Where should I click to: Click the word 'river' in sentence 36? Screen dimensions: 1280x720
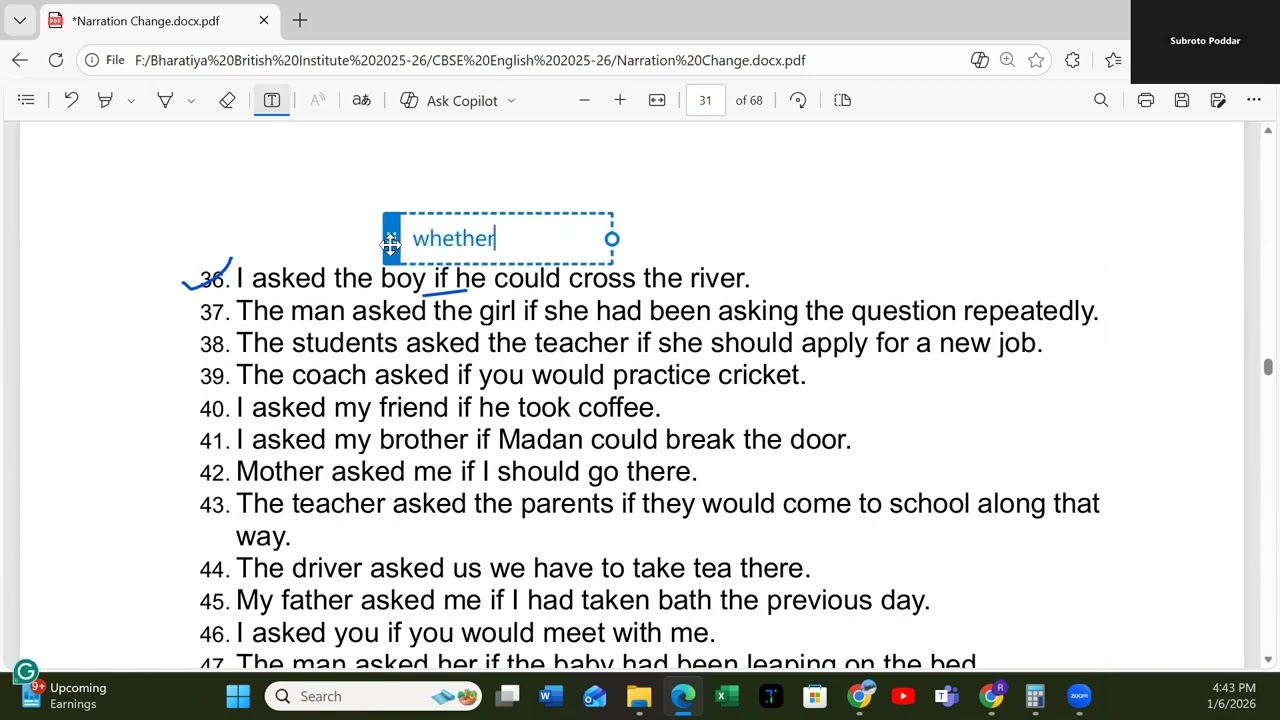(x=716, y=278)
